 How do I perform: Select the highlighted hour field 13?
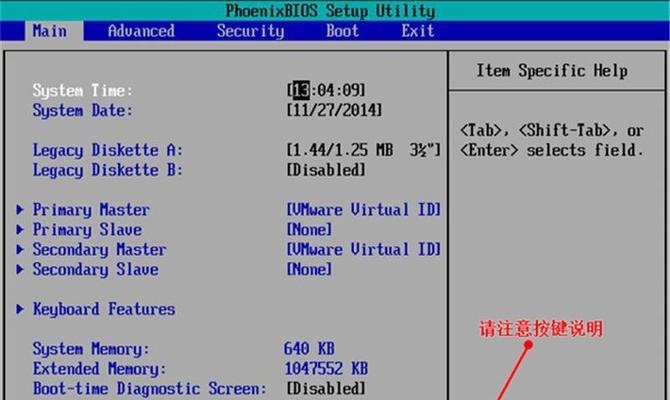pos(301,90)
